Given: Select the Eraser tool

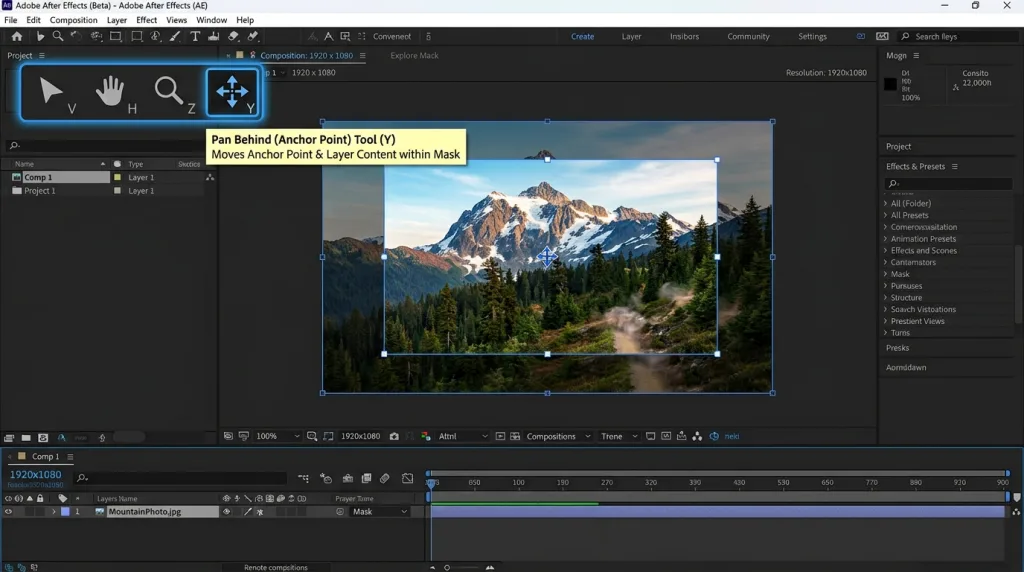Looking at the screenshot, I should pyautogui.click(x=233, y=37).
